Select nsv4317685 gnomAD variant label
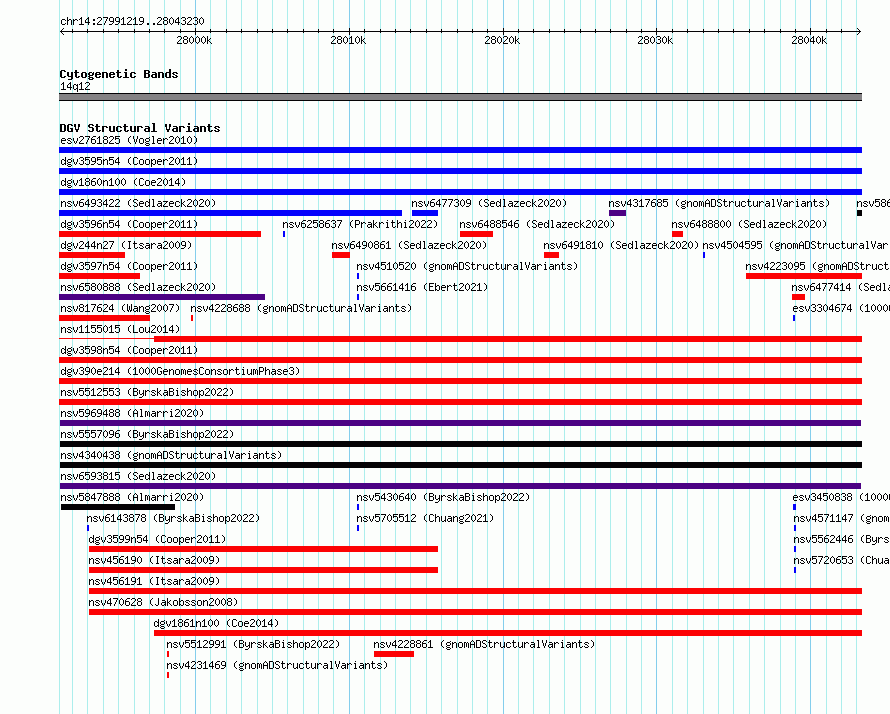Screen dimensions: 890x714 [x=719, y=203]
